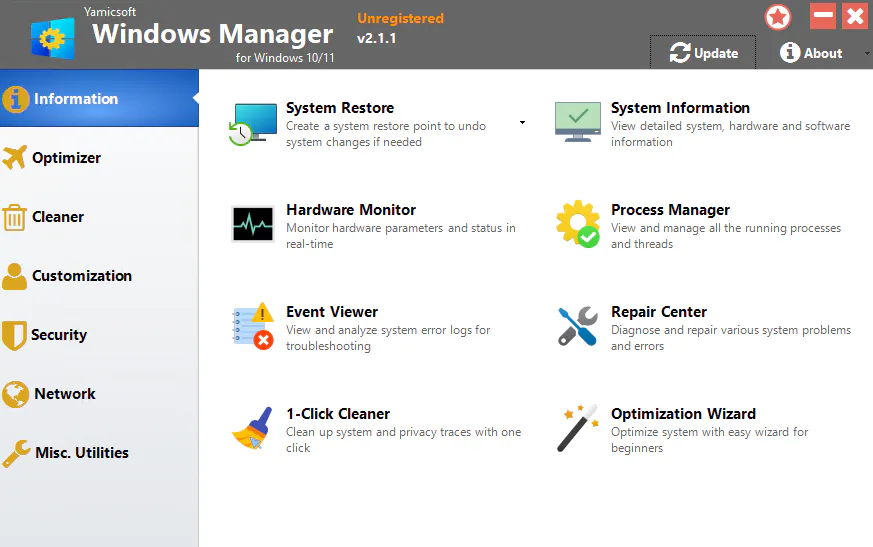Click 'View and manage all the running' description
873x547 pixels.
725,236
